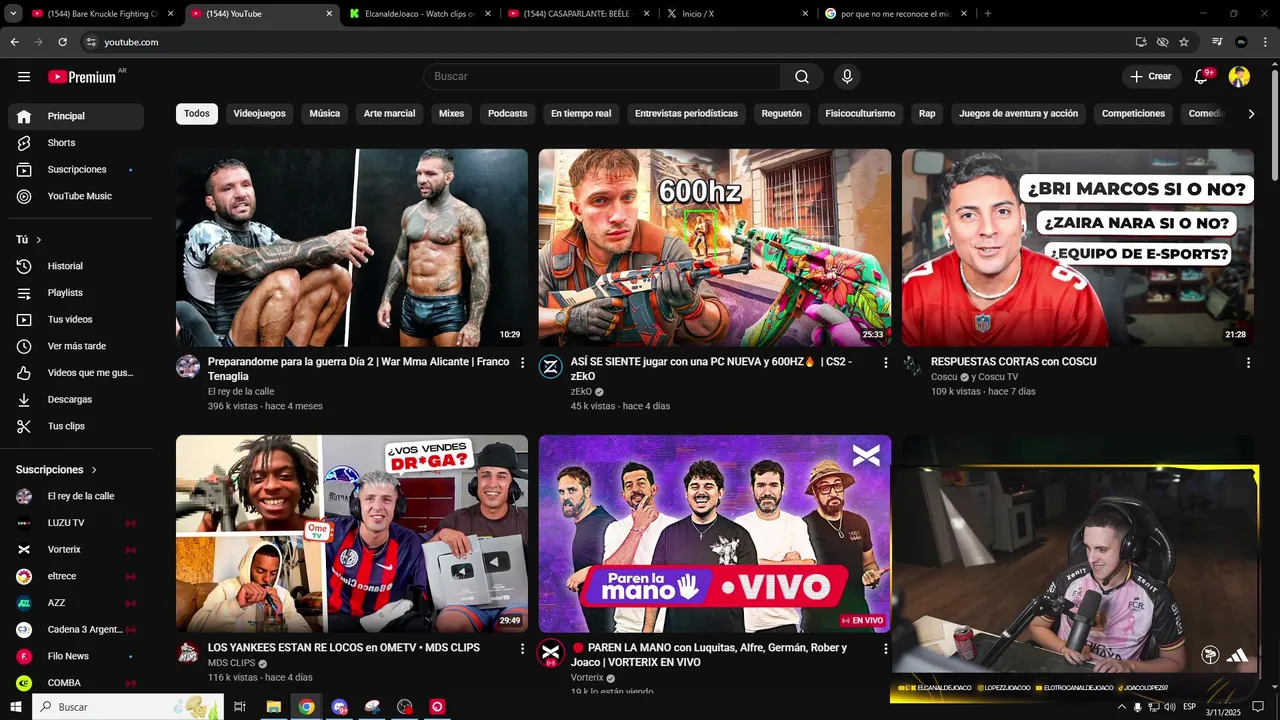
Task: Open Chrome from the Windows taskbar
Action: [x=306, y=707]
